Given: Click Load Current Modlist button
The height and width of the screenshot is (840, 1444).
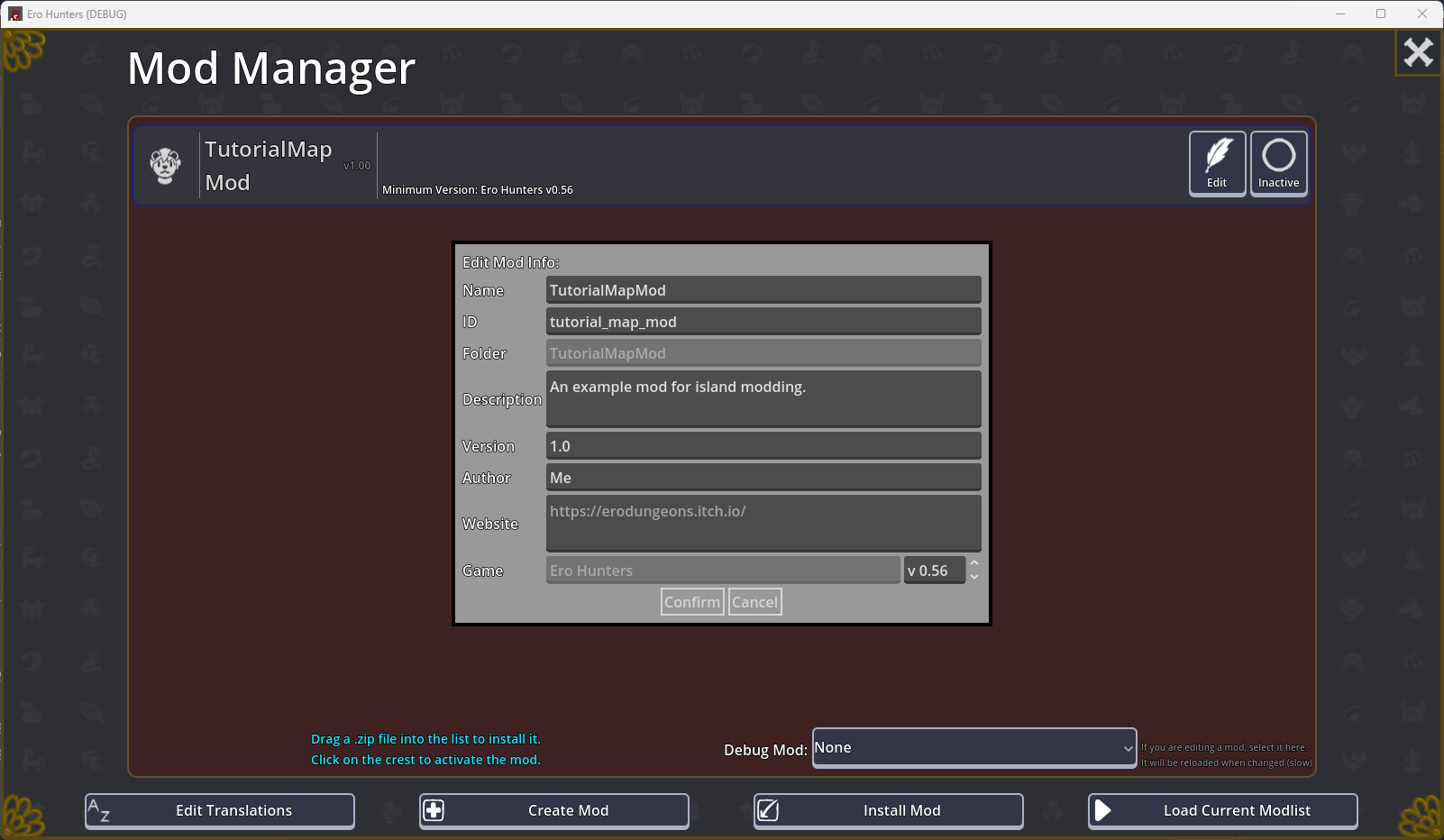Looking at the screenshot, I should 1223,811.
